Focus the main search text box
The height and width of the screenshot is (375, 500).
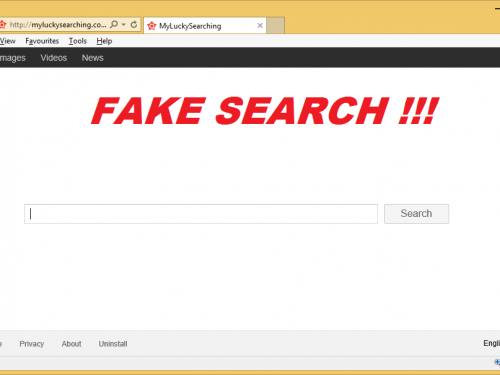(x=201, y=214)
